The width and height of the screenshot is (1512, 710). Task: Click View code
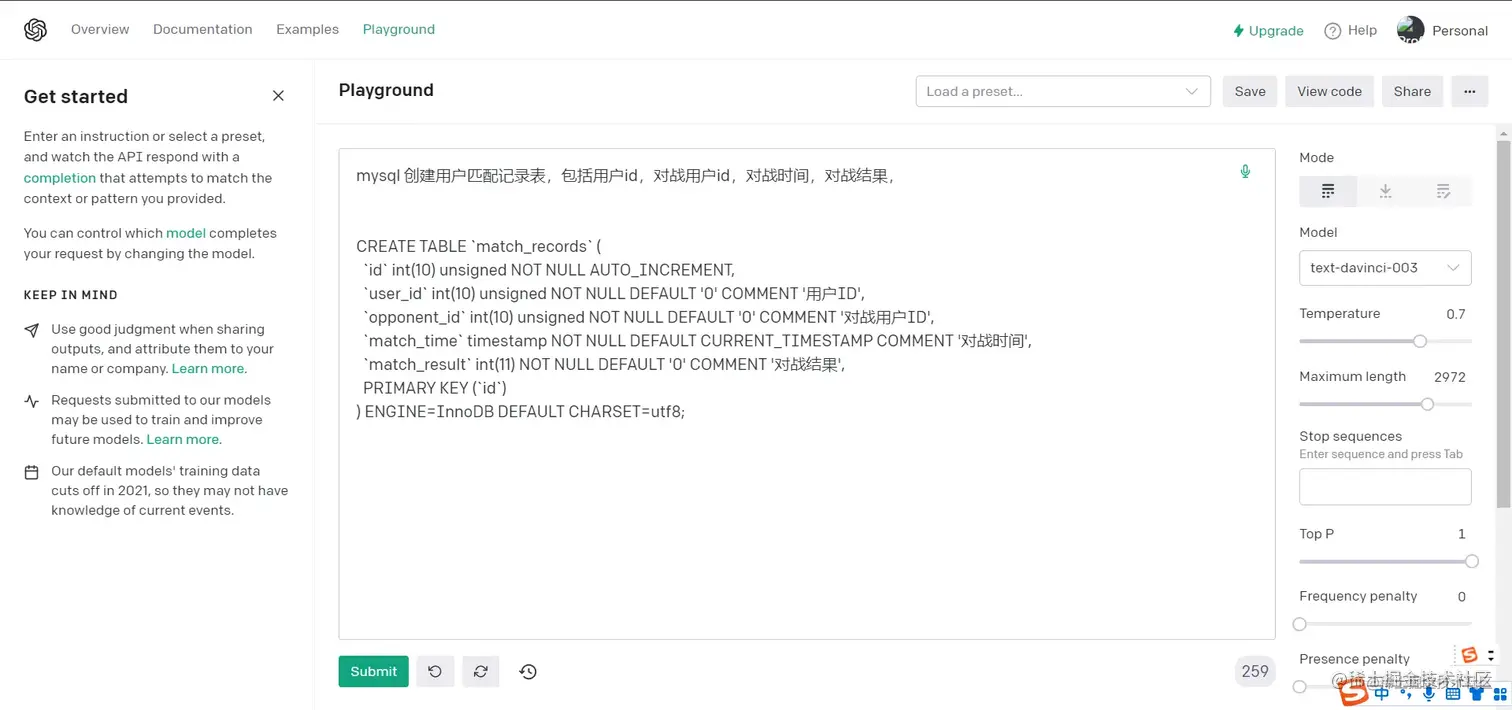[1329, 91]
